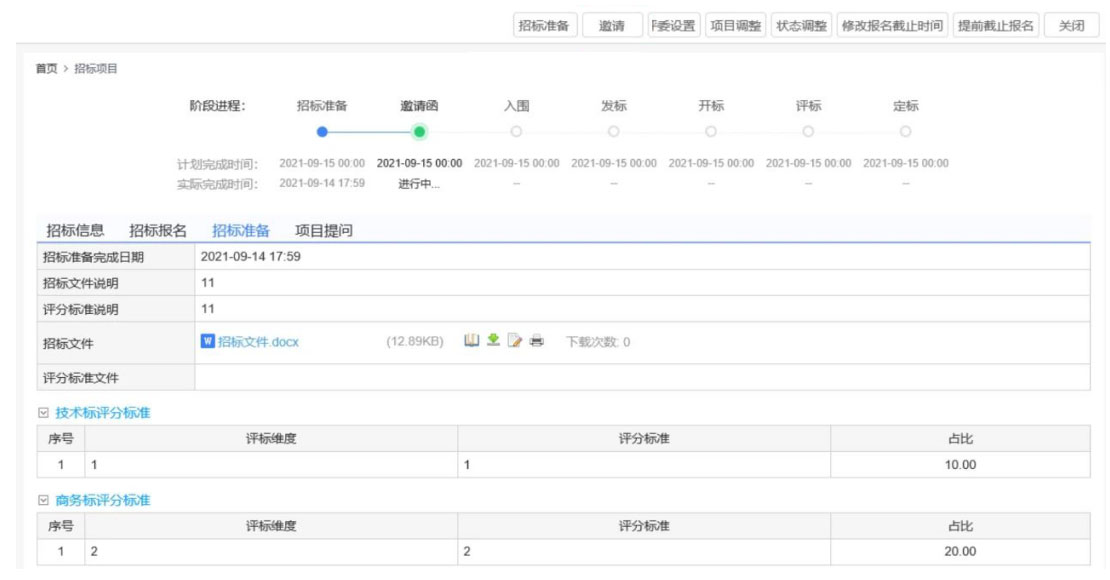
Task: Select the 项目提问 tab
Action: [324, 230]
